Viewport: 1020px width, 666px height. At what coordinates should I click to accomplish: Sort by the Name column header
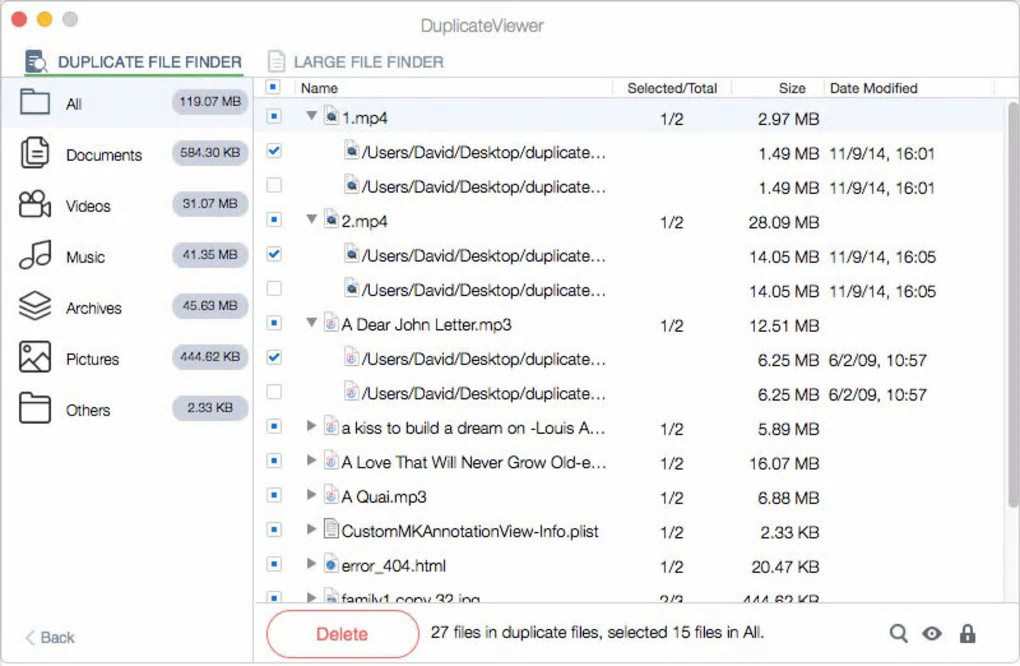pos(319,88)
